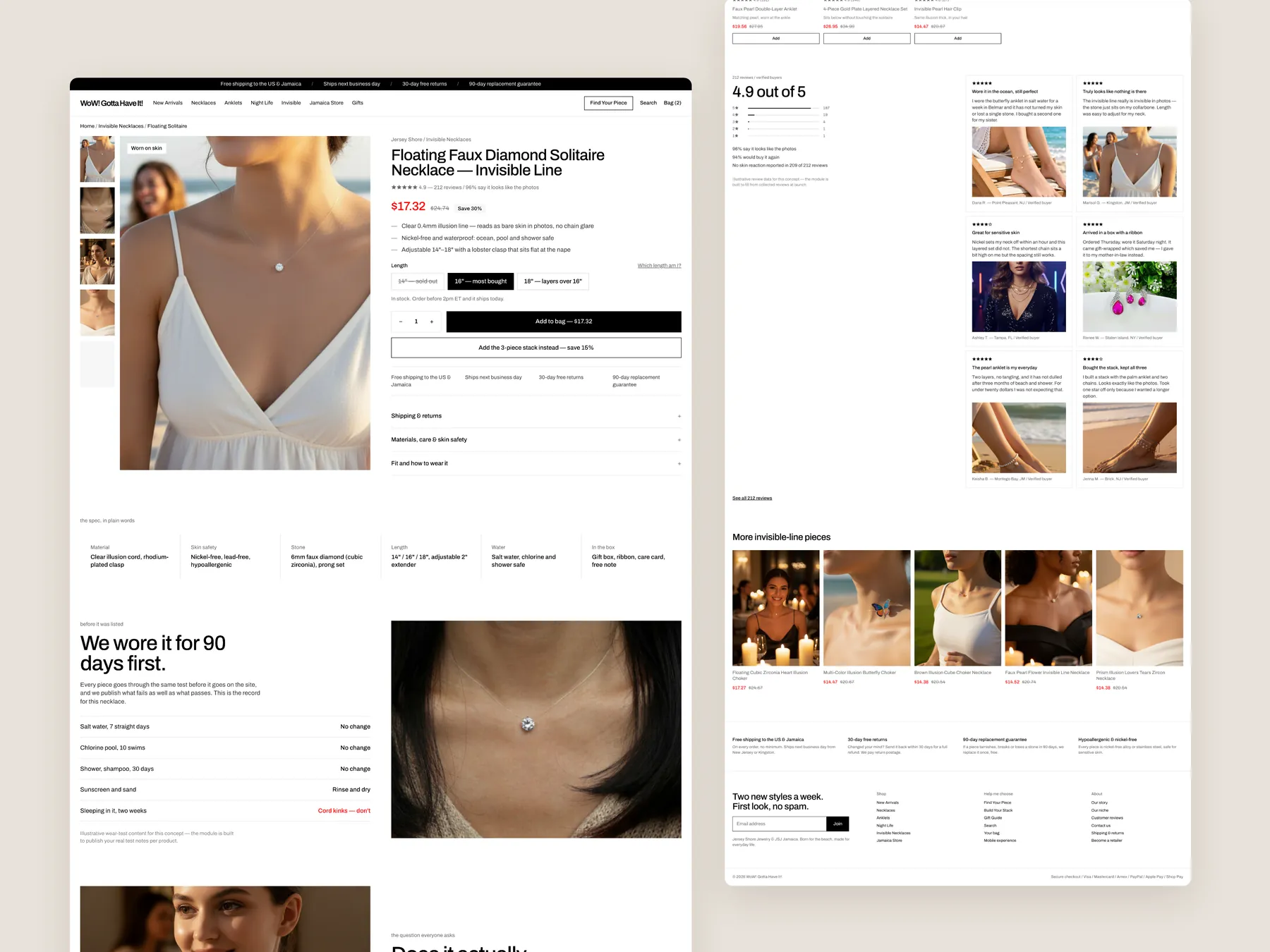Select the fourth gallery thumbnail neckline shot
Image resolution: width=1270 pixels, height=952 pixels.
pyautogui.click(x=97, y=312)
